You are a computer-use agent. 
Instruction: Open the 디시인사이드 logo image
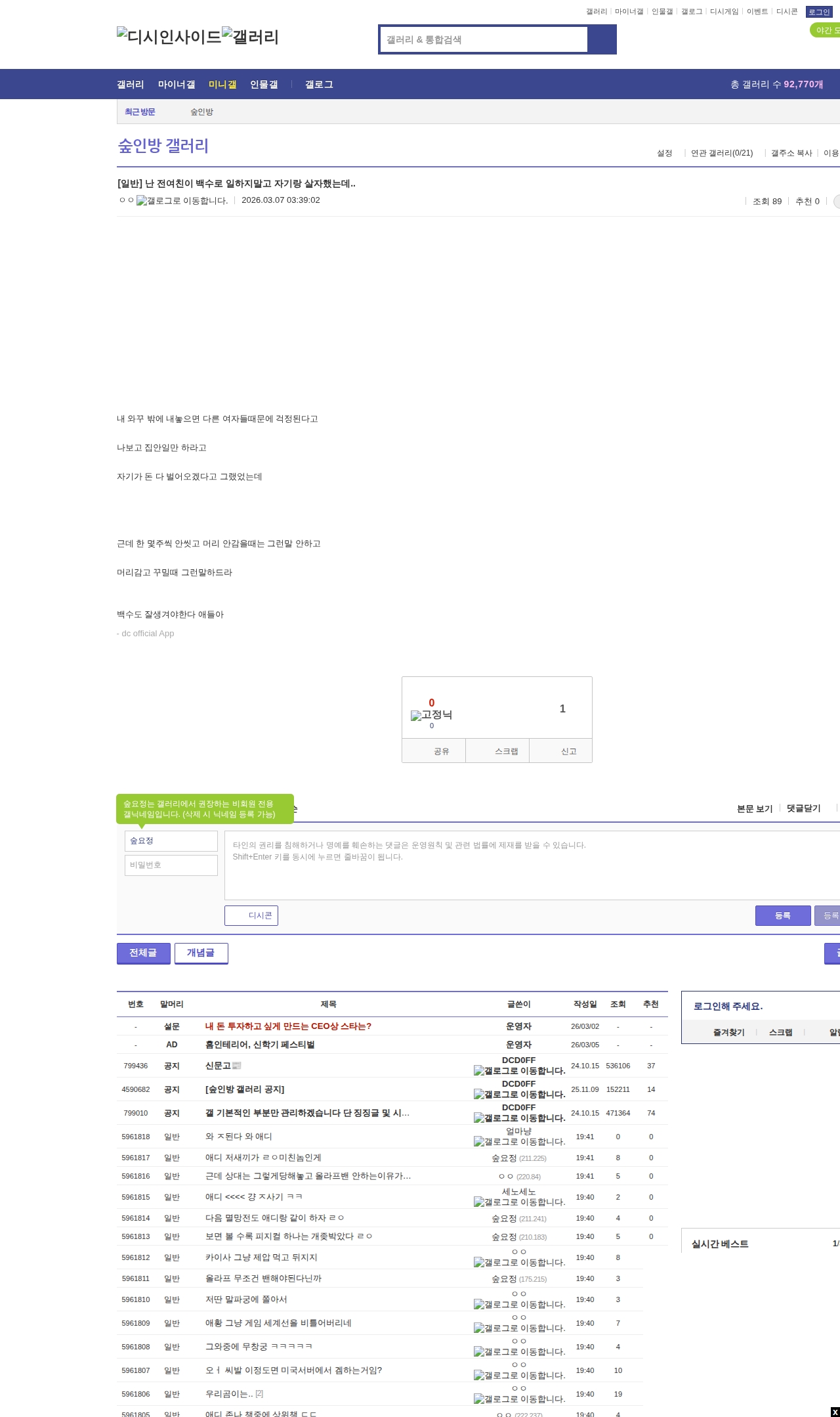click(x=169, y=37)
